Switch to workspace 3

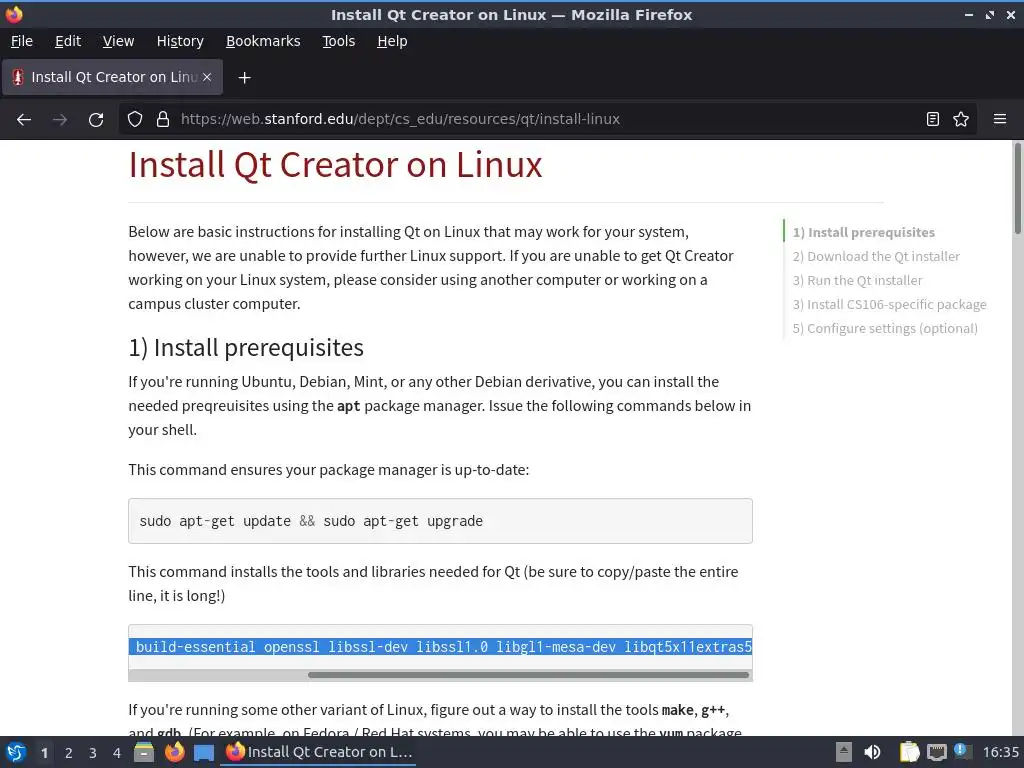coord(93,753)
